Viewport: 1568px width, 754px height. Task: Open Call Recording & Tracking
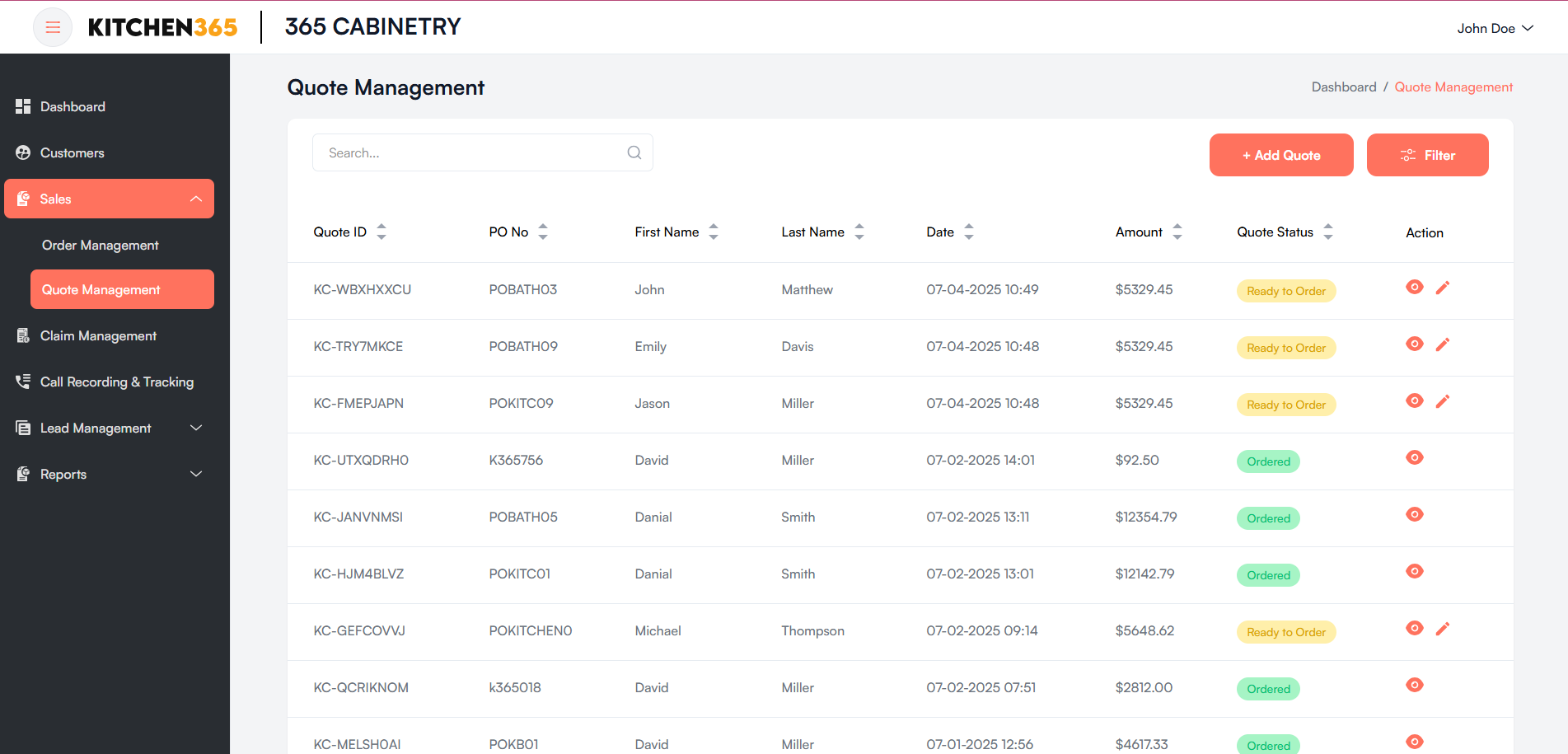click(x=116, y=382)
